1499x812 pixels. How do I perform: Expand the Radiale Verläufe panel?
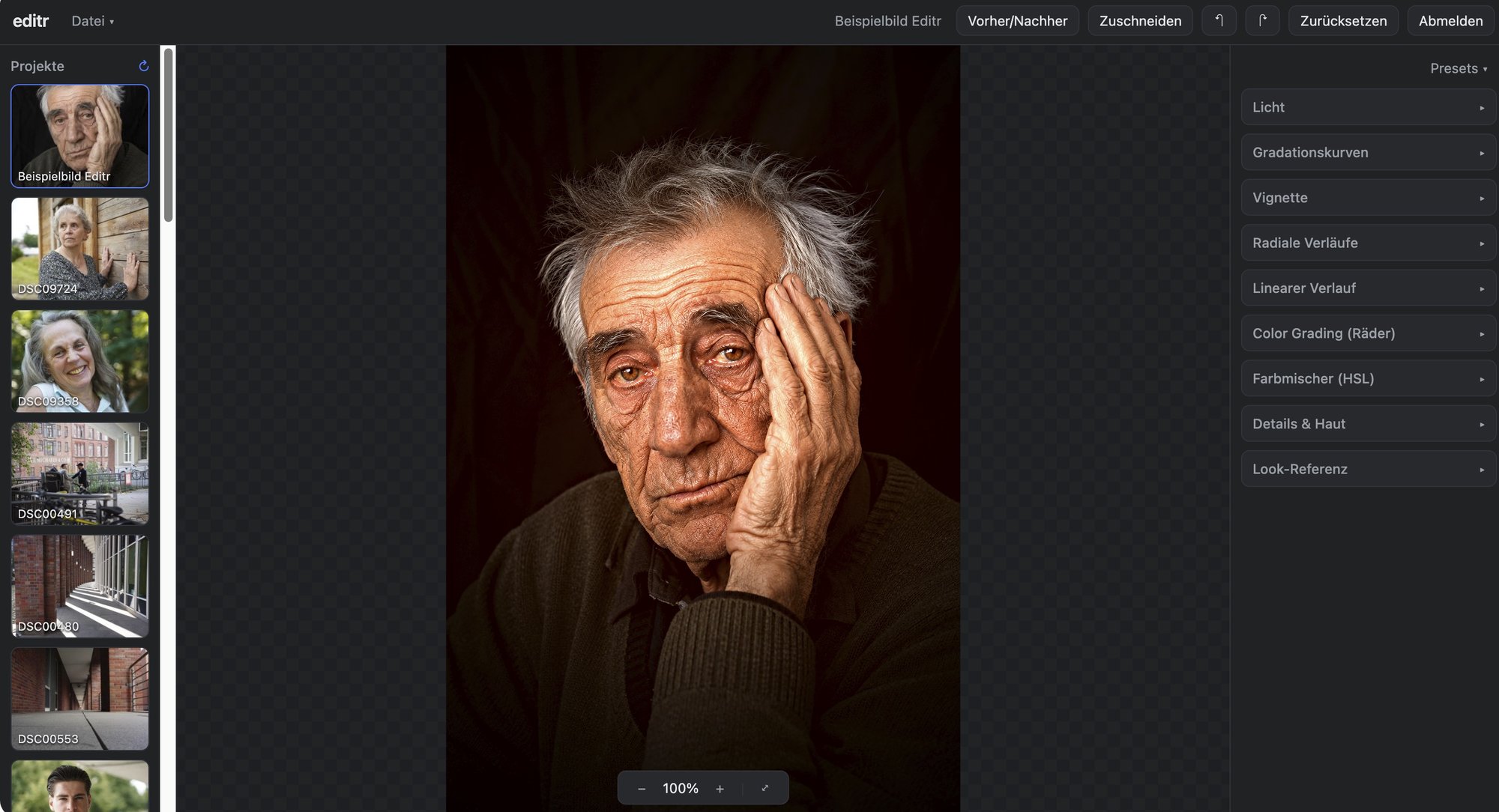(1369, 243)
